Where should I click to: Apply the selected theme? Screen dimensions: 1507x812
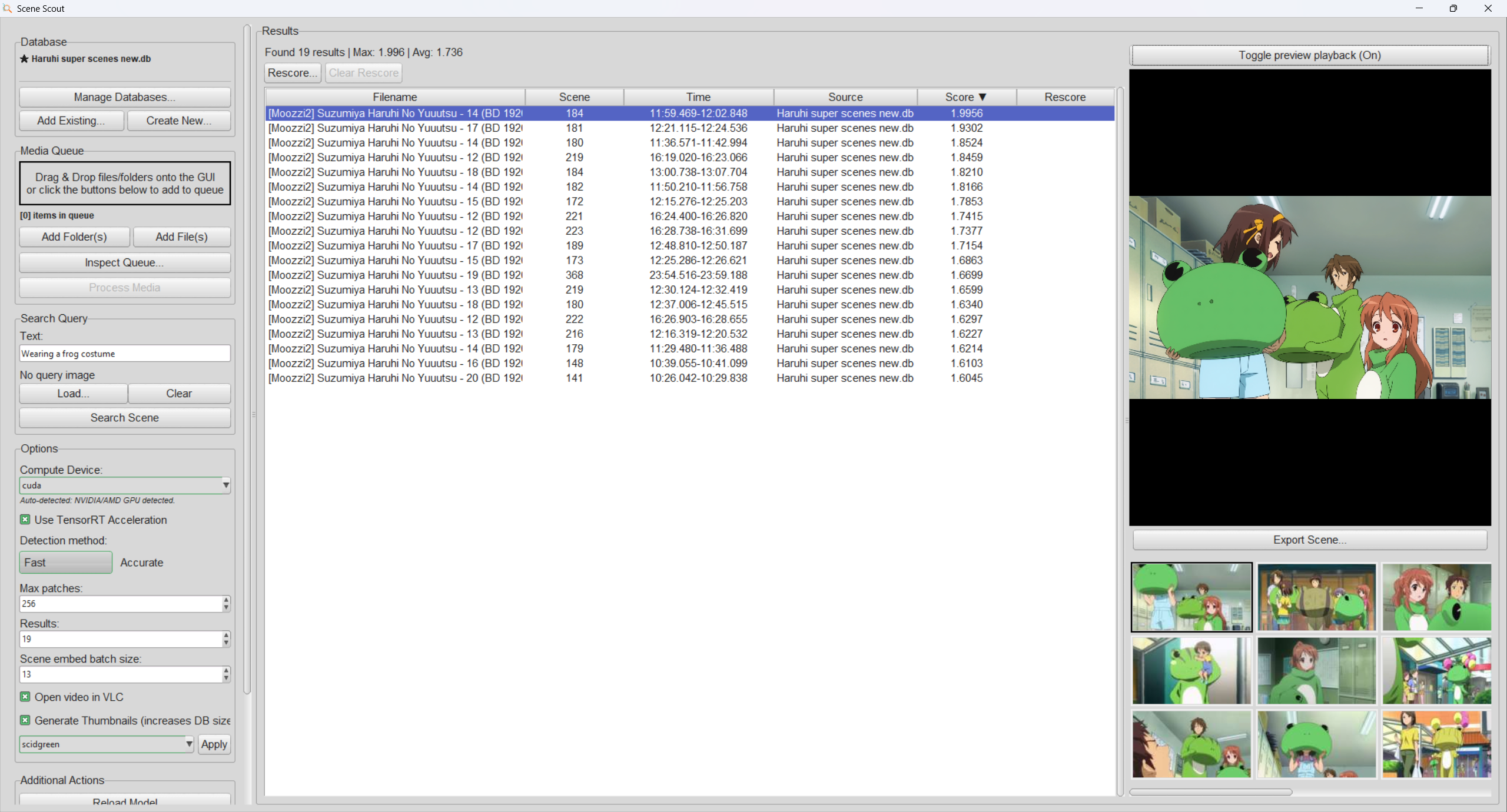coord(214,744)
